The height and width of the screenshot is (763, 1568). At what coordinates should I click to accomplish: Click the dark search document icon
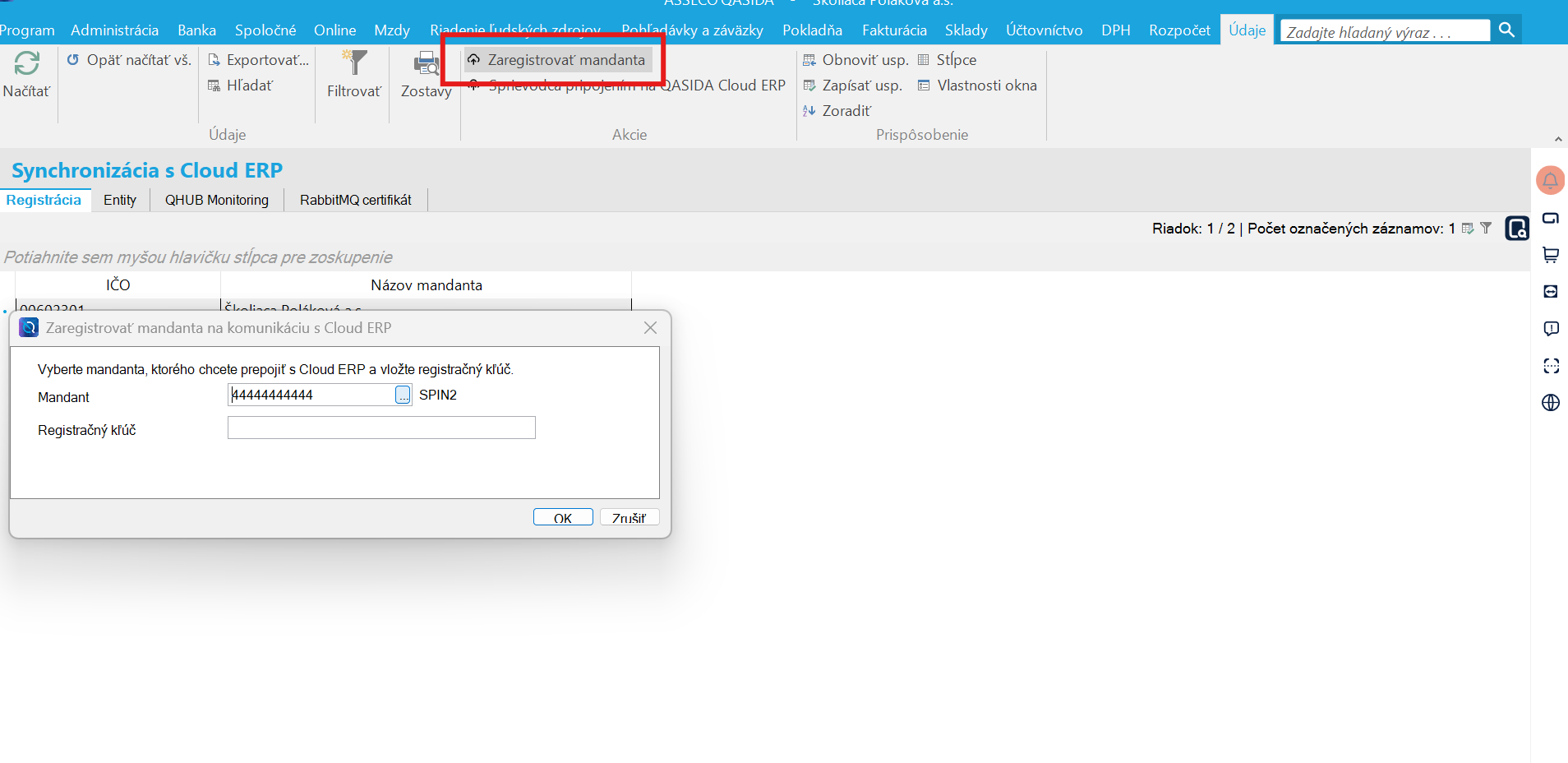pos(1516,228)
